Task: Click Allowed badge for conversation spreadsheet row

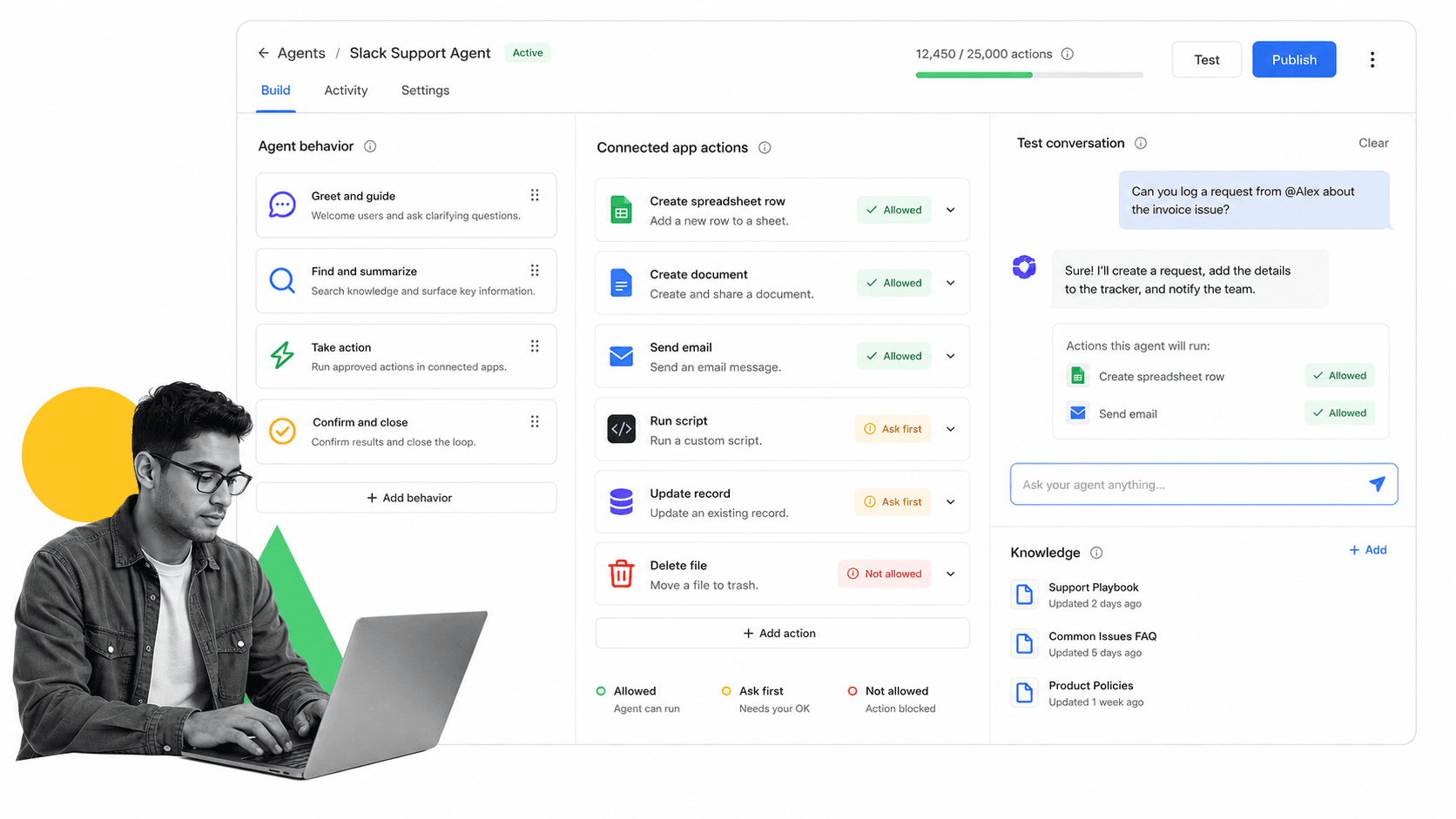Action: 1339,376
